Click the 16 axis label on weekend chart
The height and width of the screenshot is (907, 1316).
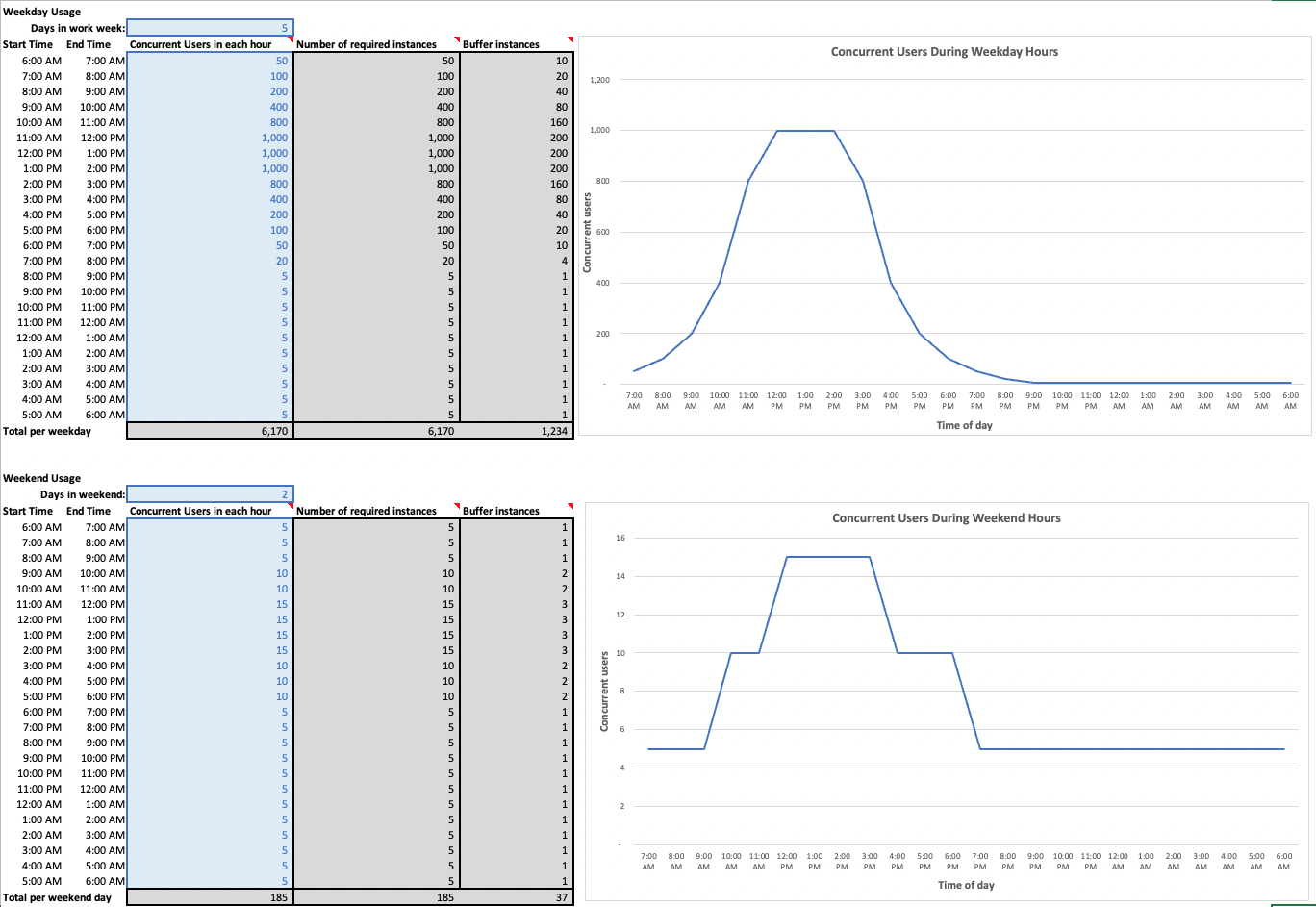coord(620,538)
